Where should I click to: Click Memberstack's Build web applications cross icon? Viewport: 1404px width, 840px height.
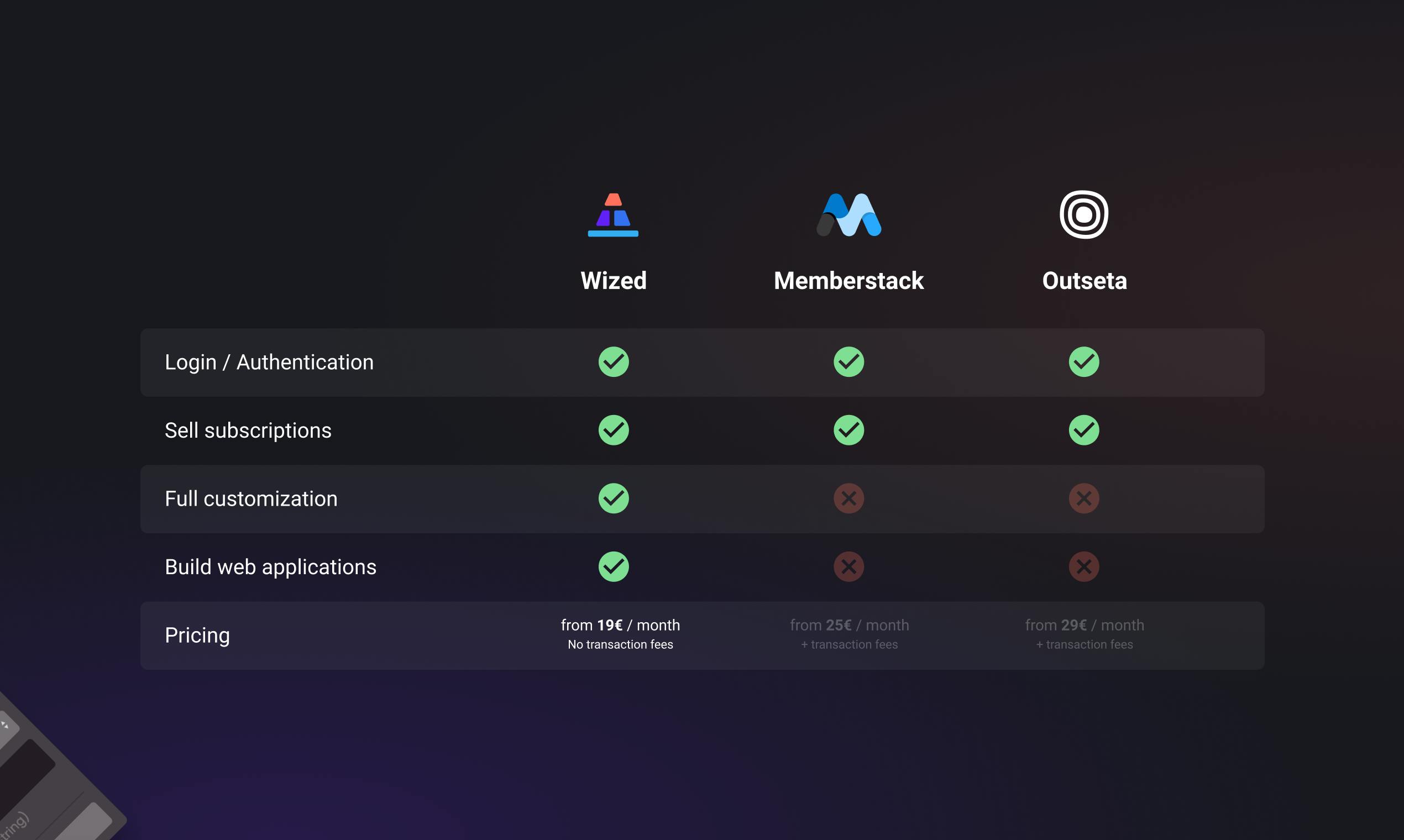(848, 566)
